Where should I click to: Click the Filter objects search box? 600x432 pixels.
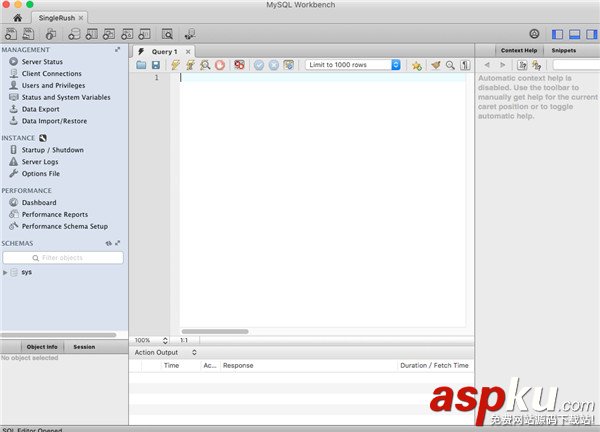(63, 258)
